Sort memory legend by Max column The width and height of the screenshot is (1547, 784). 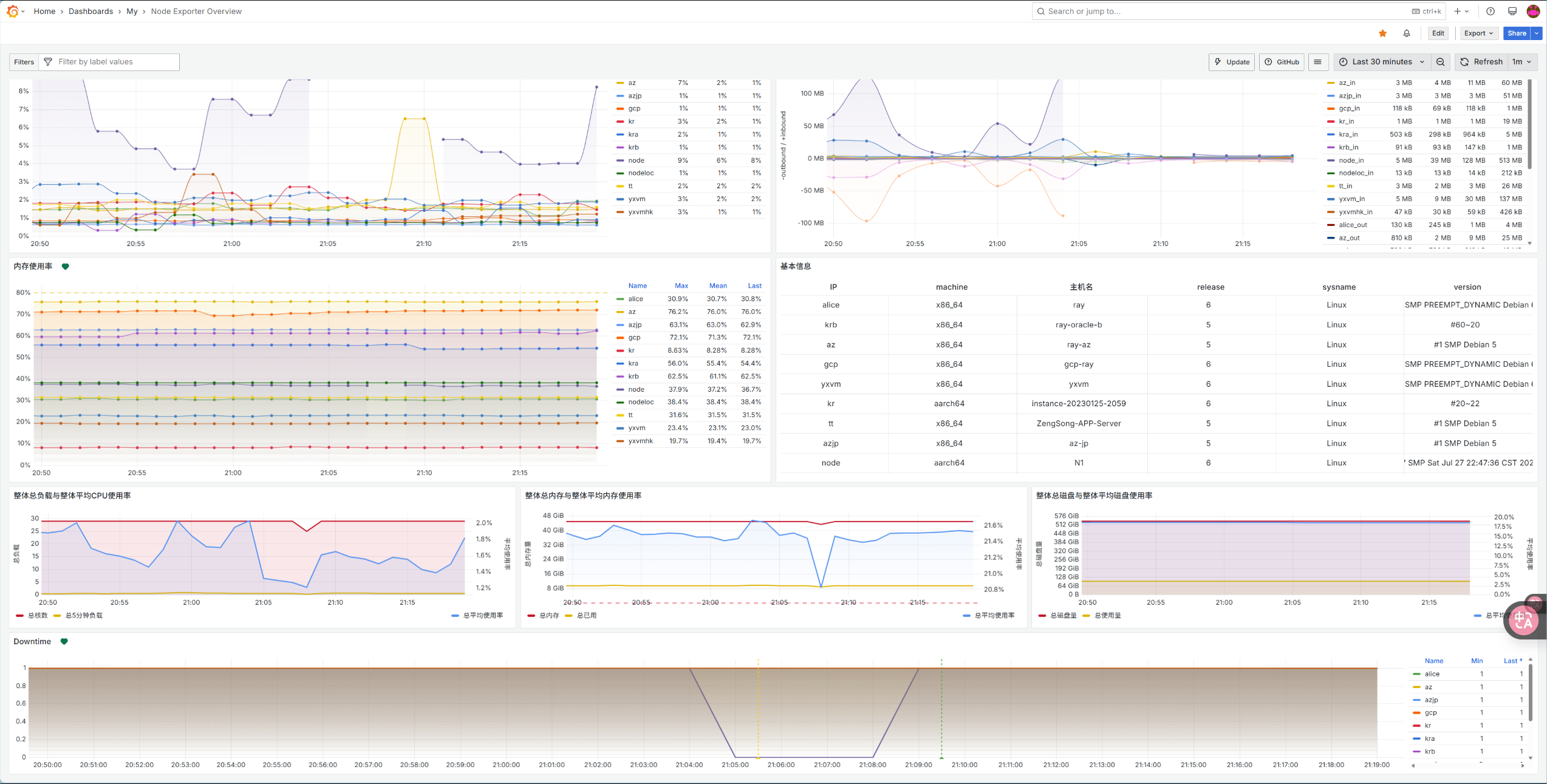pyautogui.click(x=681, y=285)
